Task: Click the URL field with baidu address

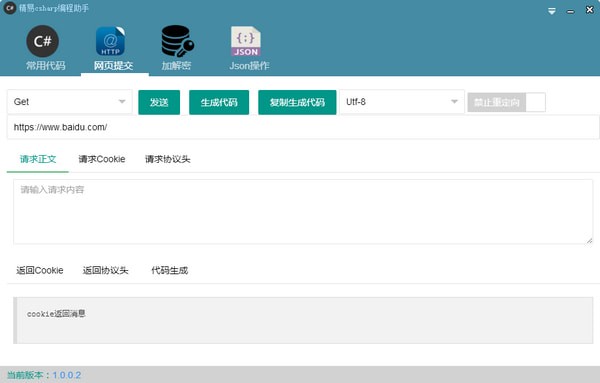Action: [303, 127]
